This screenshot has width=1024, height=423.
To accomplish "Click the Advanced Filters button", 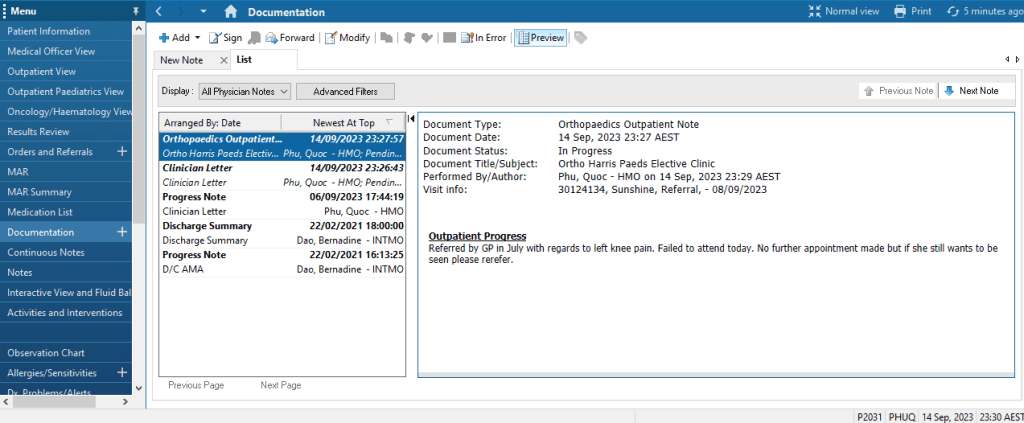I will click(x=345, y=91).
